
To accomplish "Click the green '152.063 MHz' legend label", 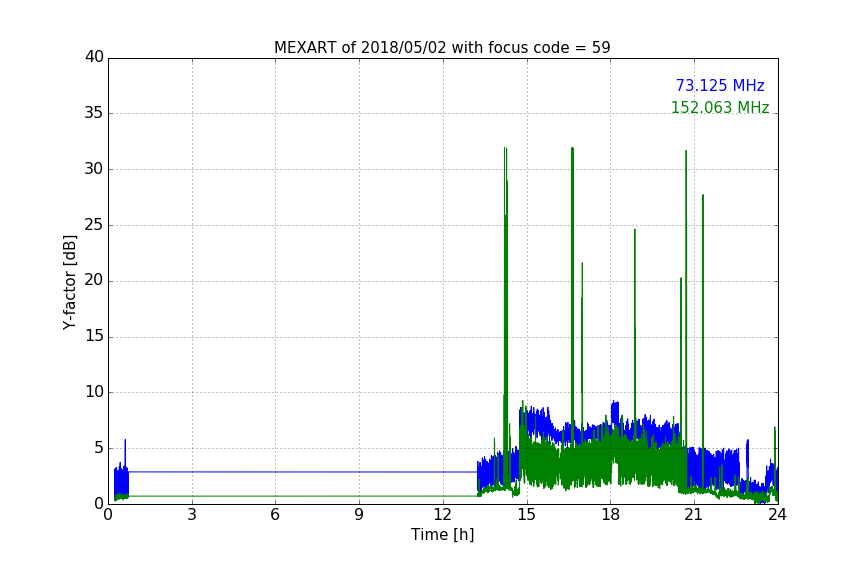I will click(x=720, y=107).
